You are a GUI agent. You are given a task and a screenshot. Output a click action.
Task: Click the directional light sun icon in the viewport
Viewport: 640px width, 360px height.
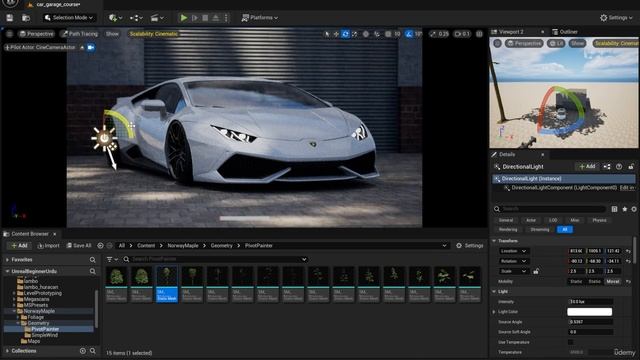click(x=104, y=138)
